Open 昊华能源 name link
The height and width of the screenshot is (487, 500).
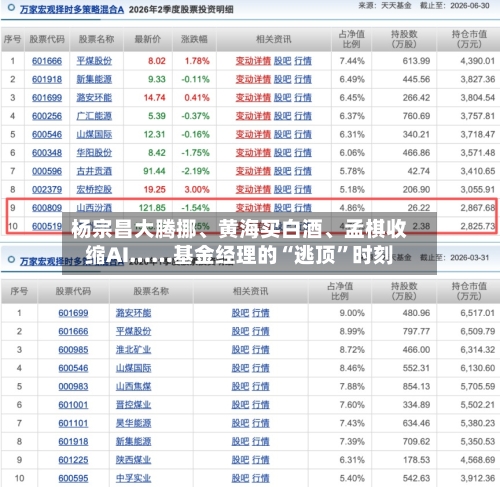point(133,423)
